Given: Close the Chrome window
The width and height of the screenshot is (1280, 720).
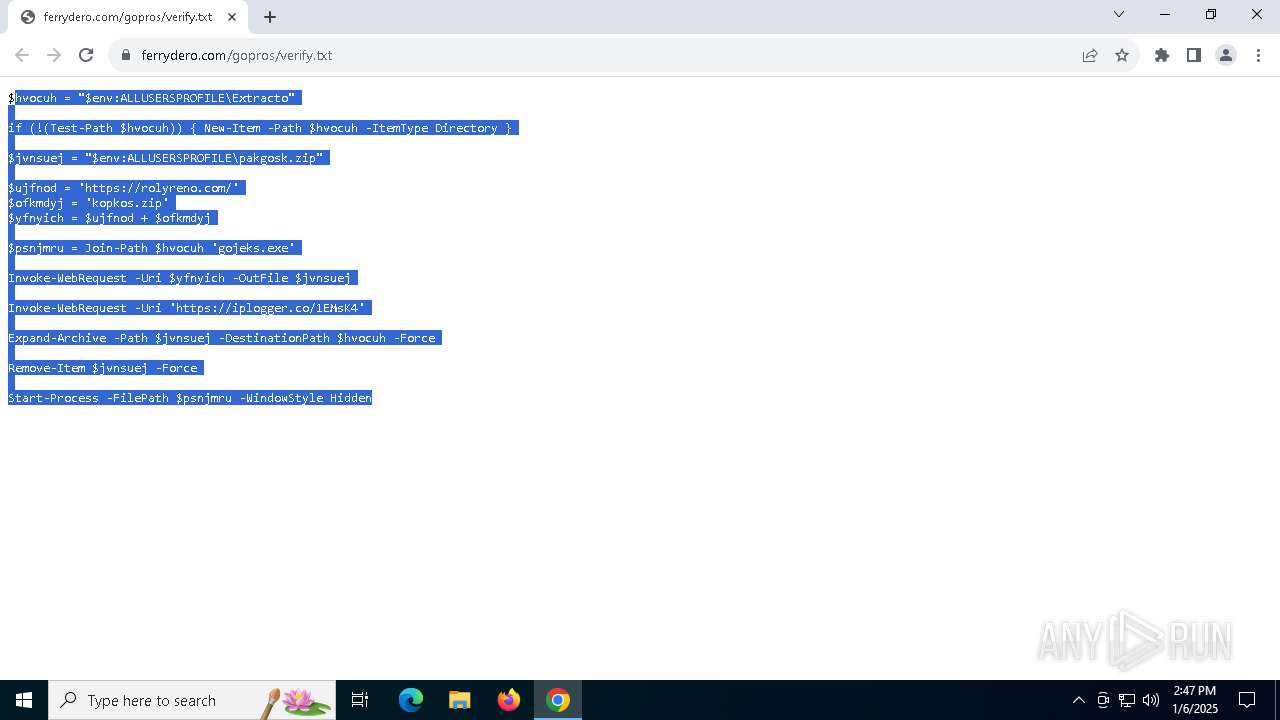Looking at the screenshot, I should pyautogui.click(x=1257, y=14).
